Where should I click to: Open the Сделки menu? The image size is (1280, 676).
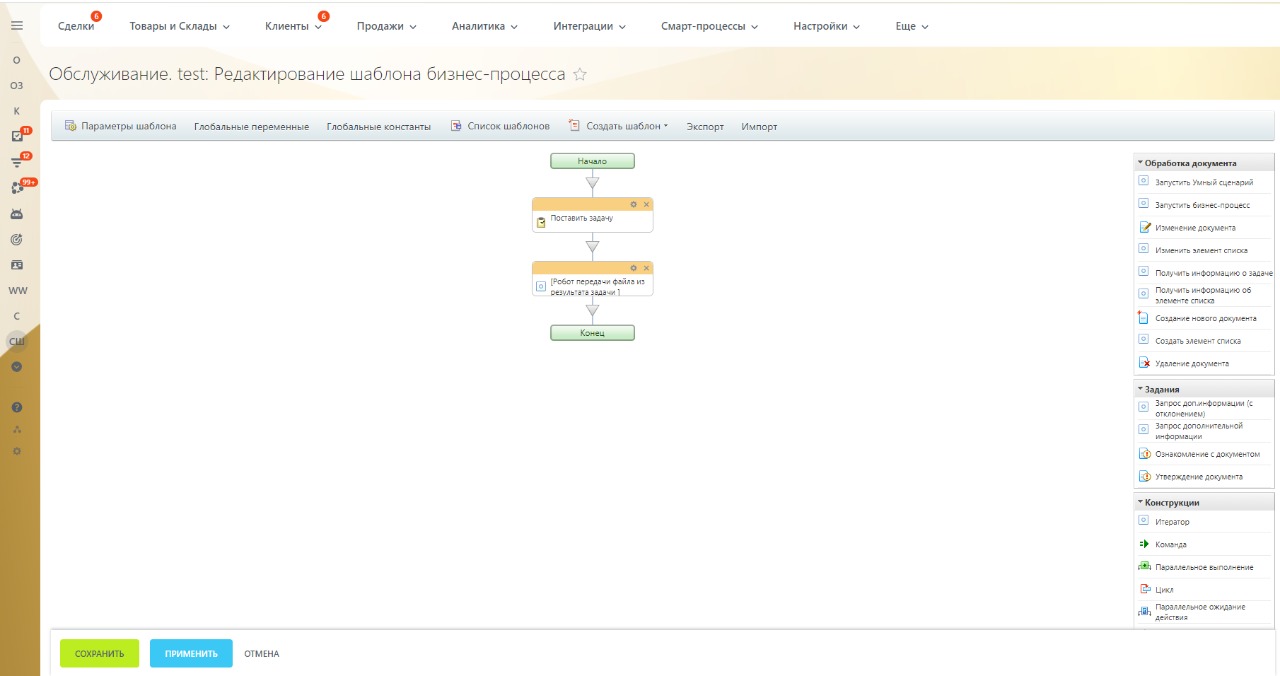click(x=76, y=26)
